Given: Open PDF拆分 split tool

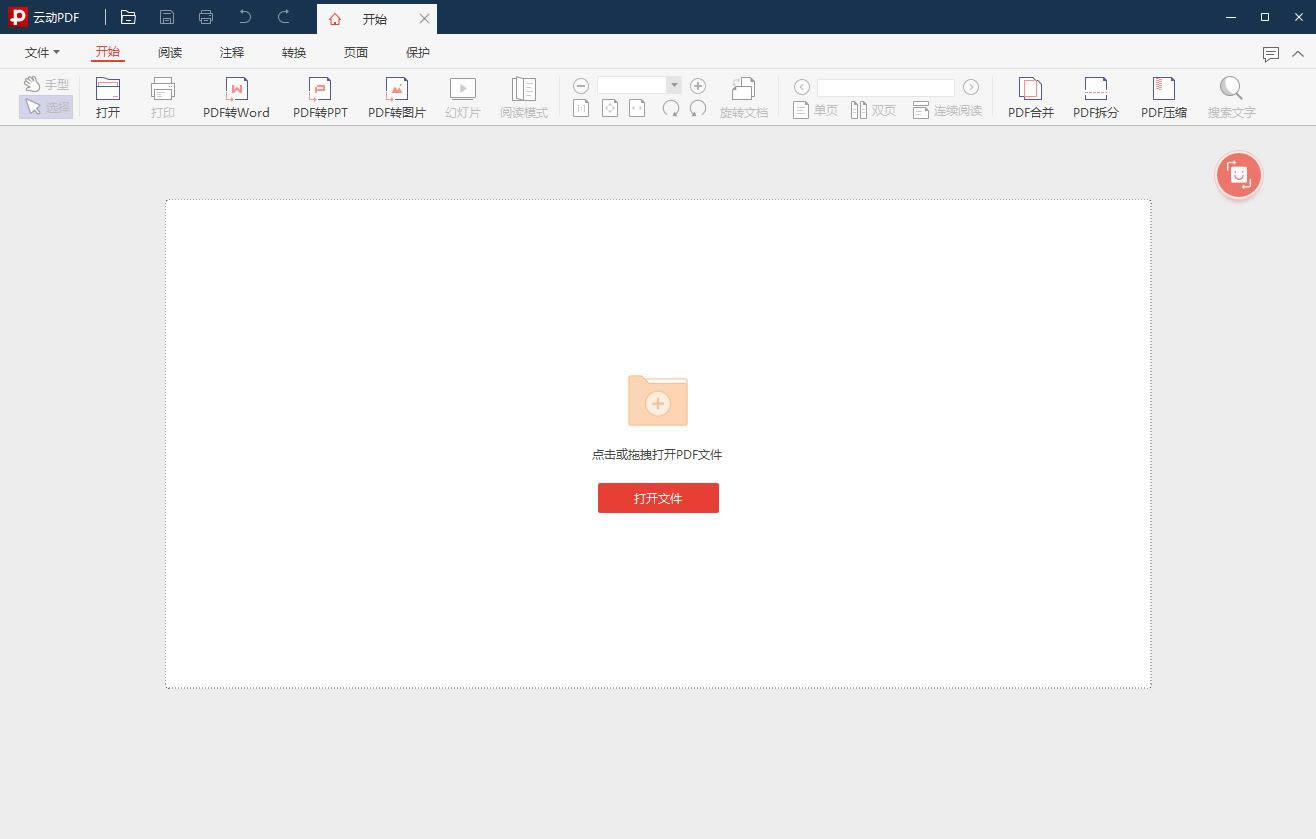Looking at the screenshot, I should 1096,97.
